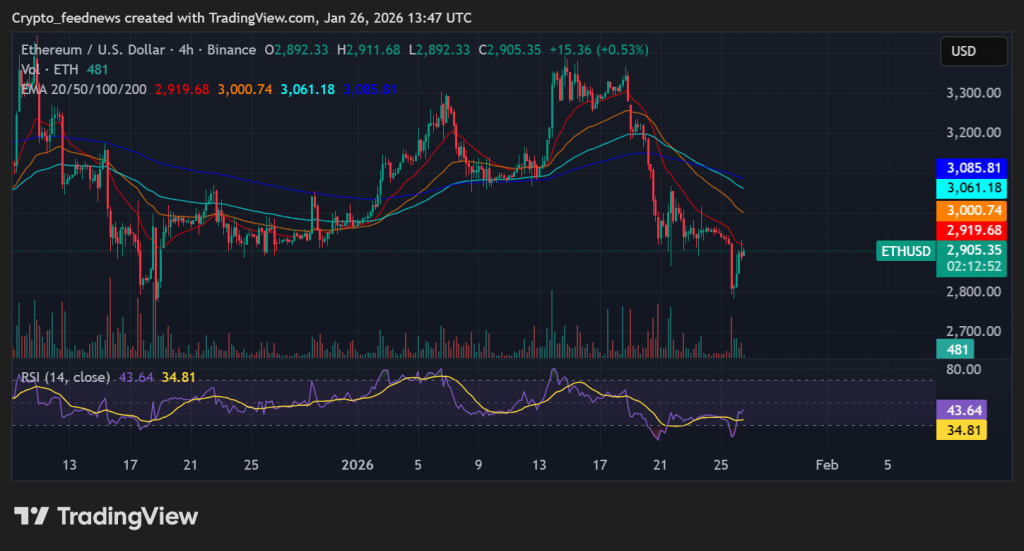Click the TradingView logo
Image resolution: width=1024 pixels, height=551 pixels.
(x=106, y=516)
